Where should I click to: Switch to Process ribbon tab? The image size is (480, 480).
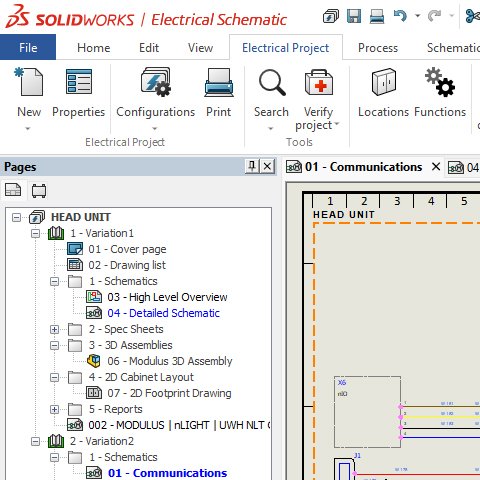[378, 48]
